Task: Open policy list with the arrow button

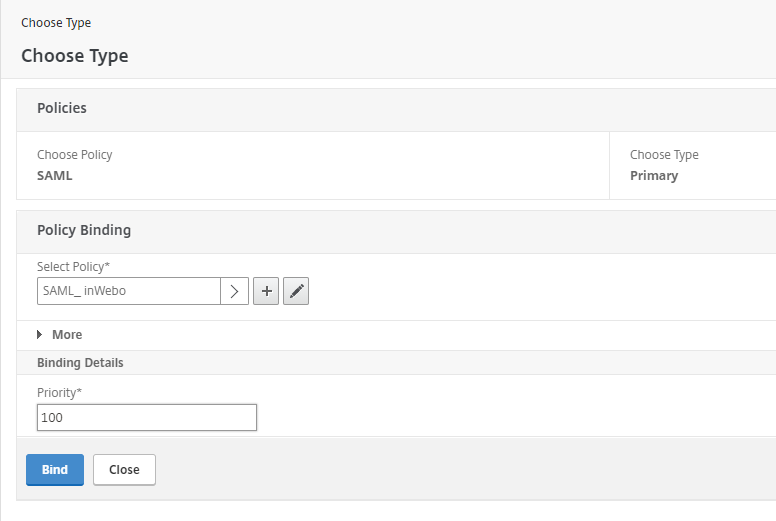Action: (x=234, y=291)
